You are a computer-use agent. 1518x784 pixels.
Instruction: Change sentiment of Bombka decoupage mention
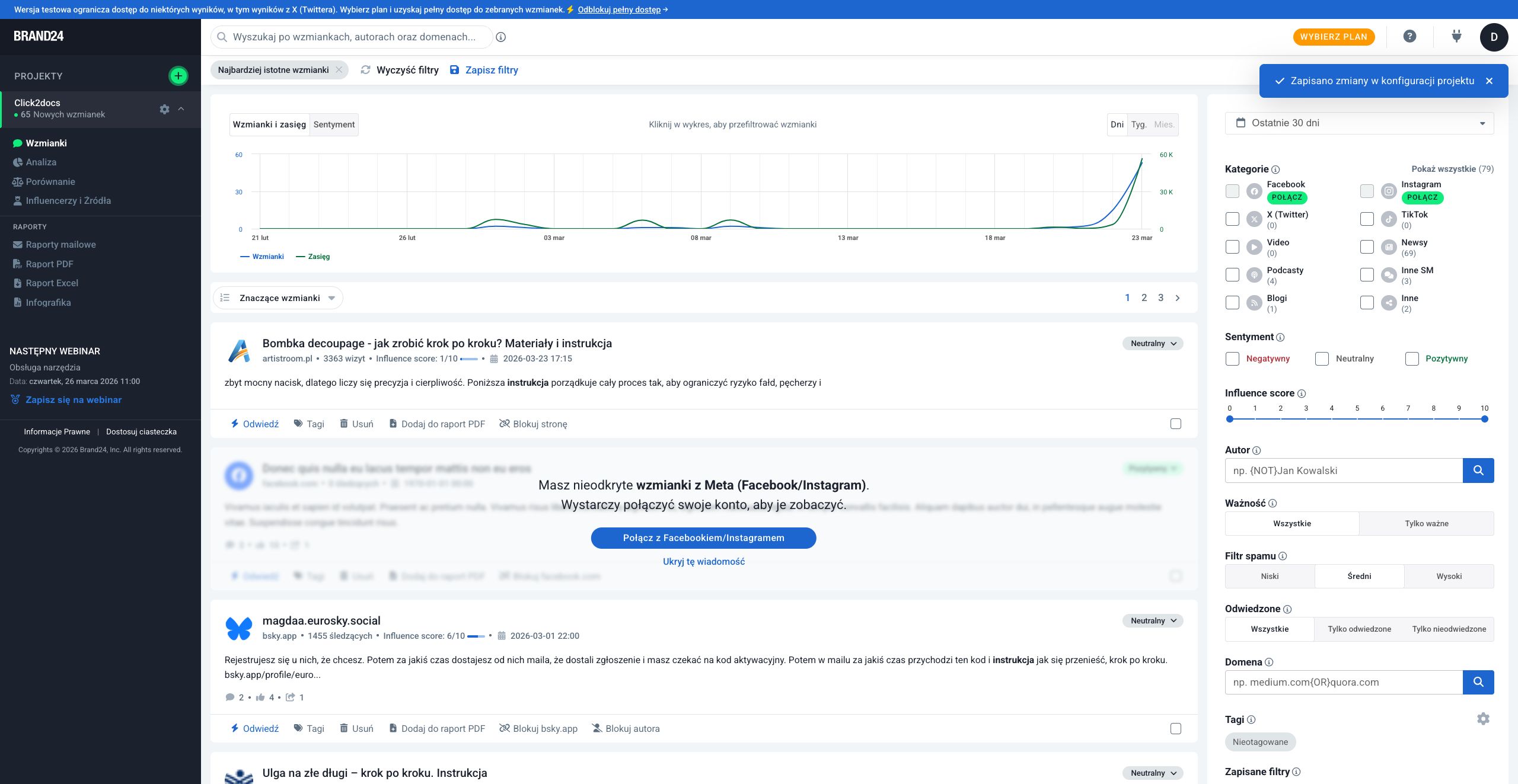coord(1153,344)
